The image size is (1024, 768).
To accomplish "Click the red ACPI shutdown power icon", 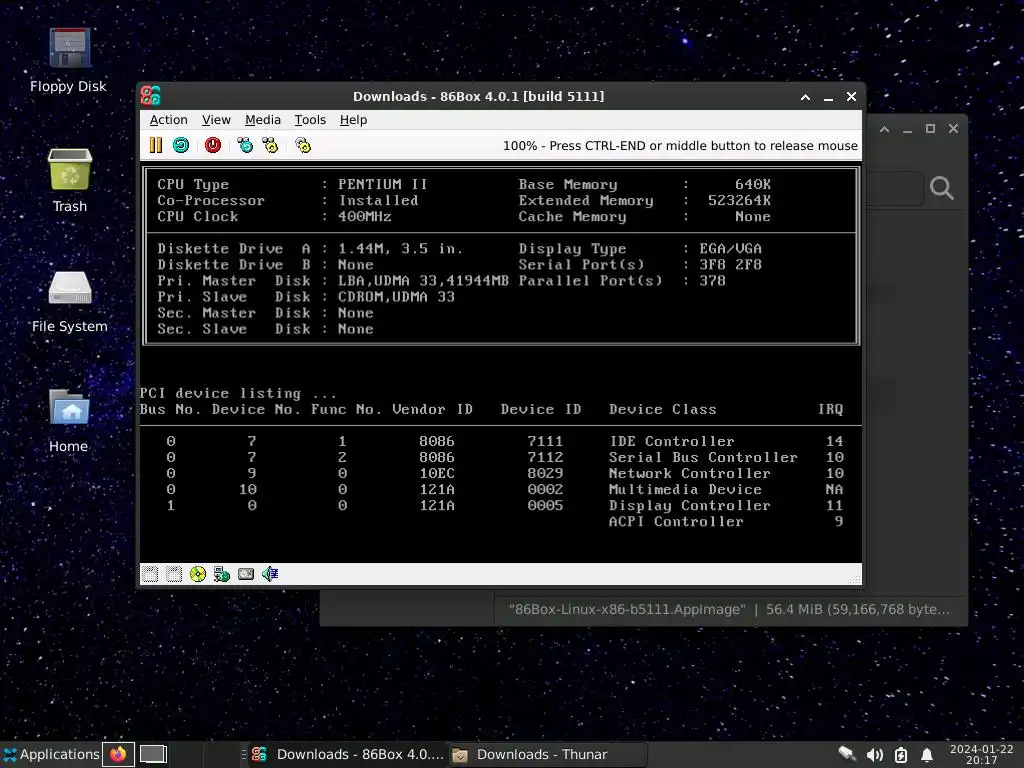I will click(213, 145).
